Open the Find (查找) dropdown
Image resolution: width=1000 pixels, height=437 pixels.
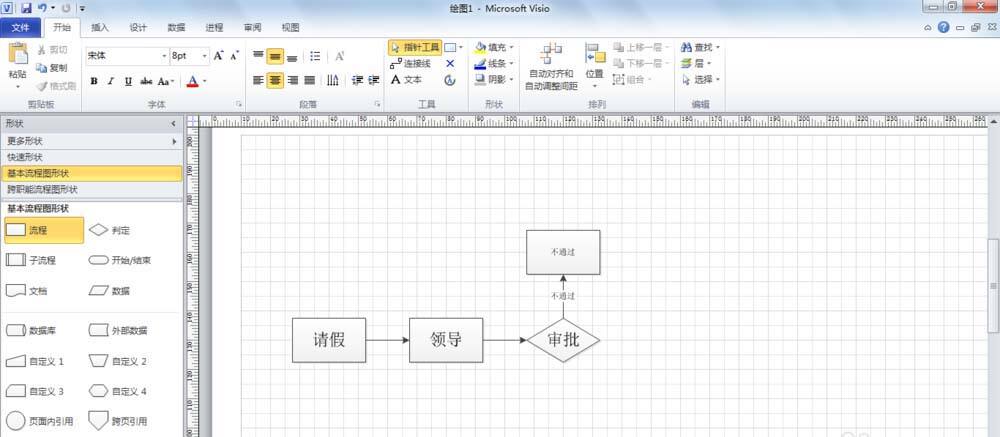coord(700,48)
